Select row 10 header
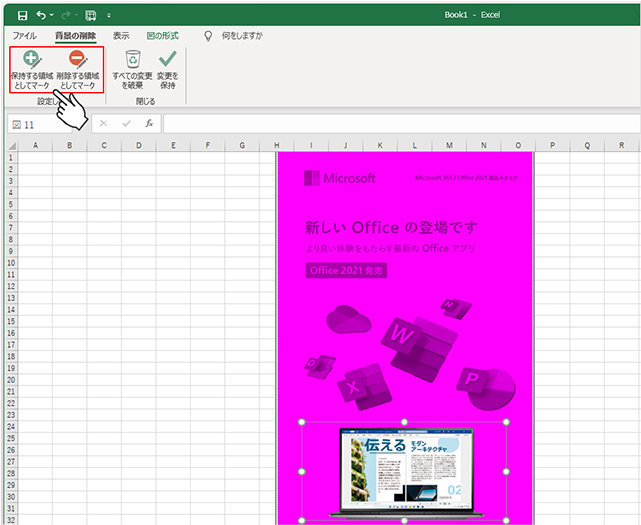The height and width of the screenshot is (525, 641). (11, 263)
